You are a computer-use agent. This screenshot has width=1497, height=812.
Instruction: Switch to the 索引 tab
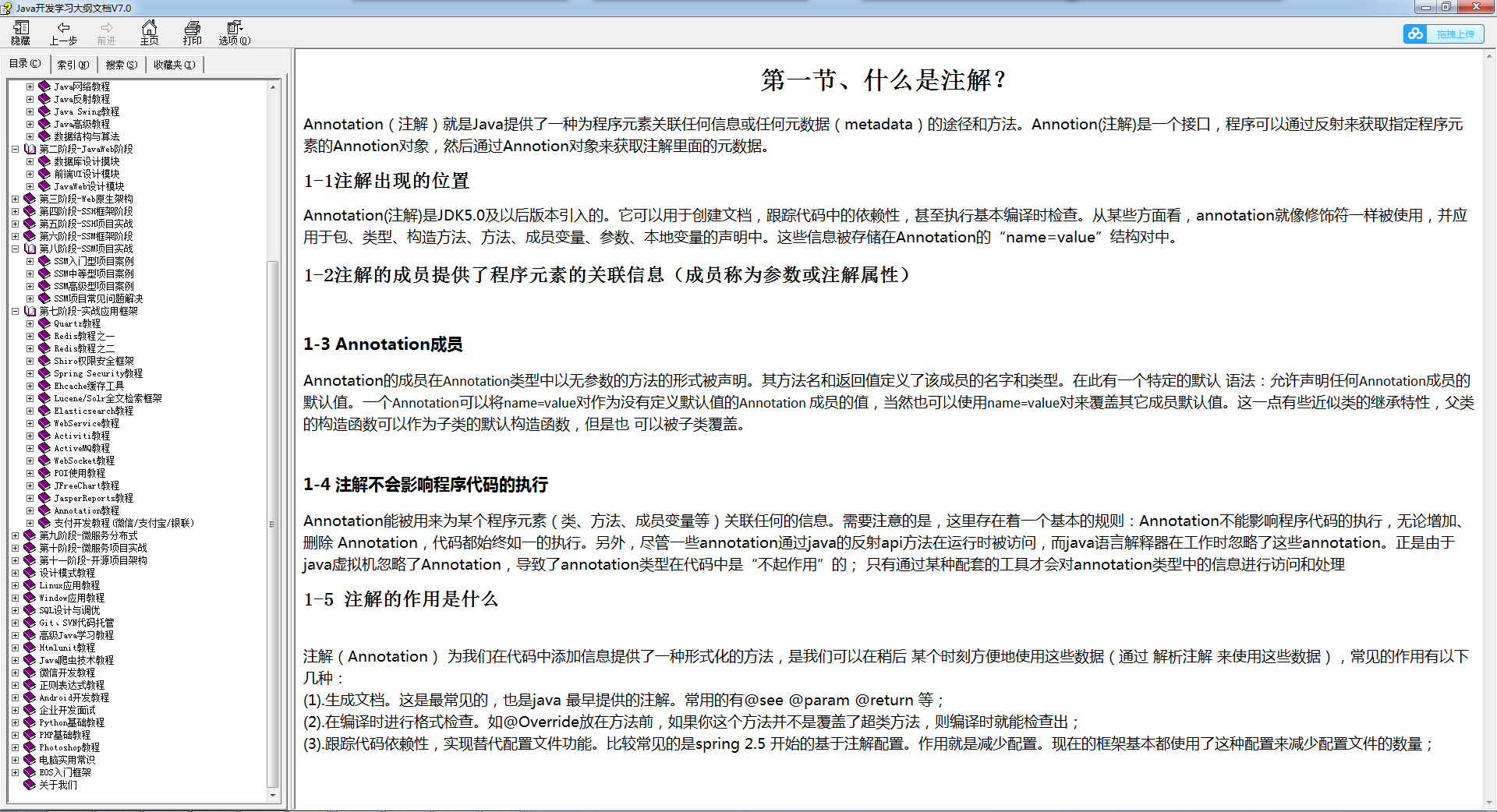[x=73, y=65]
